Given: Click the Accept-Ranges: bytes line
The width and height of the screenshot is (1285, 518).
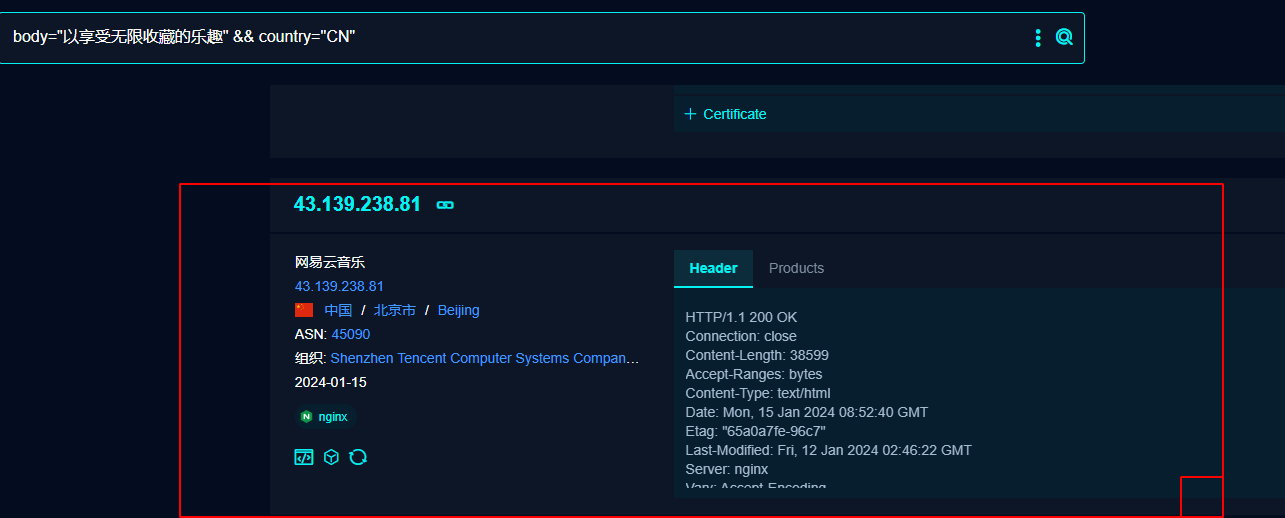Looking at the screenshot, I should click(x=754, y=374).
